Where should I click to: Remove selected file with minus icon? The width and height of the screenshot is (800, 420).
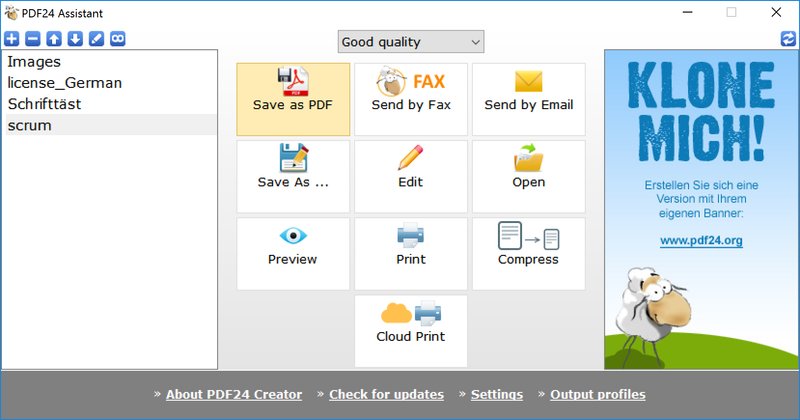(x=33, y=39)
